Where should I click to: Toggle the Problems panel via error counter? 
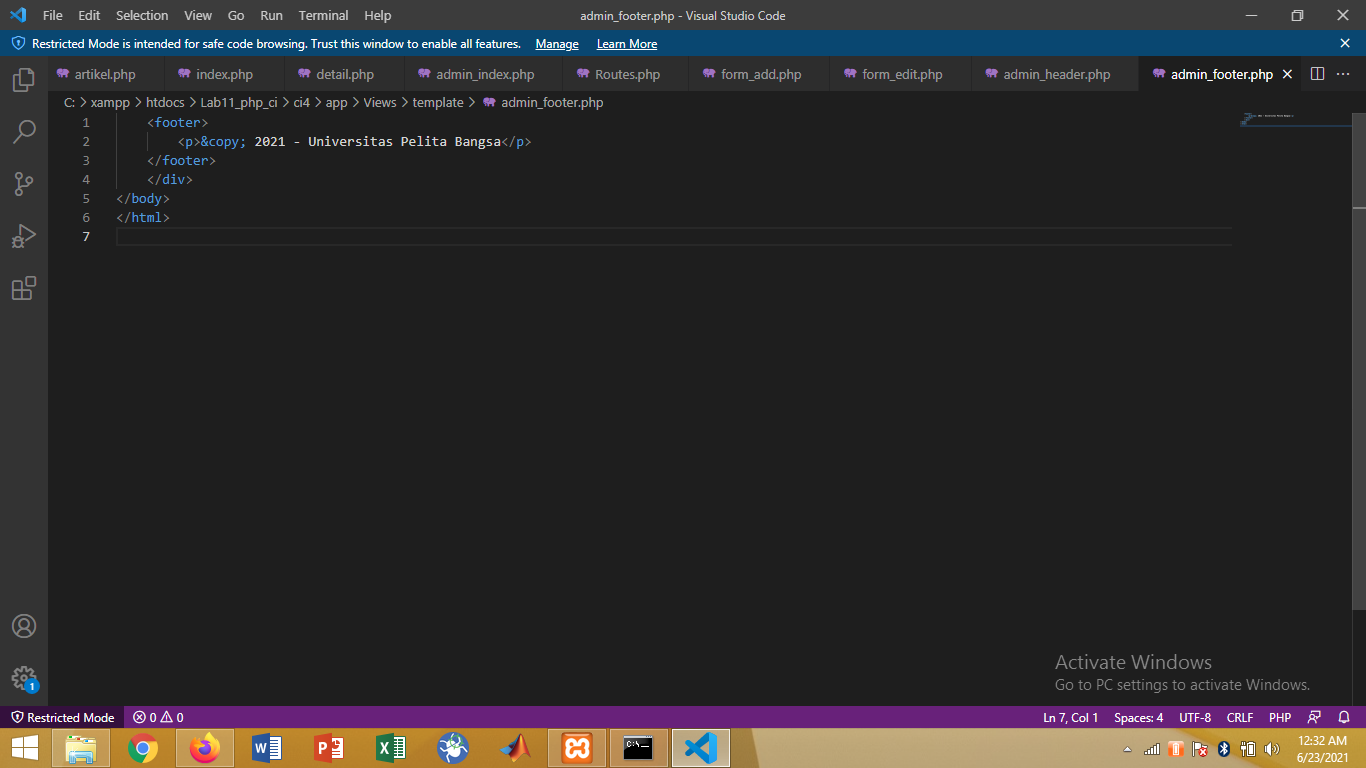pyautogui.click(x=155, y=717)
